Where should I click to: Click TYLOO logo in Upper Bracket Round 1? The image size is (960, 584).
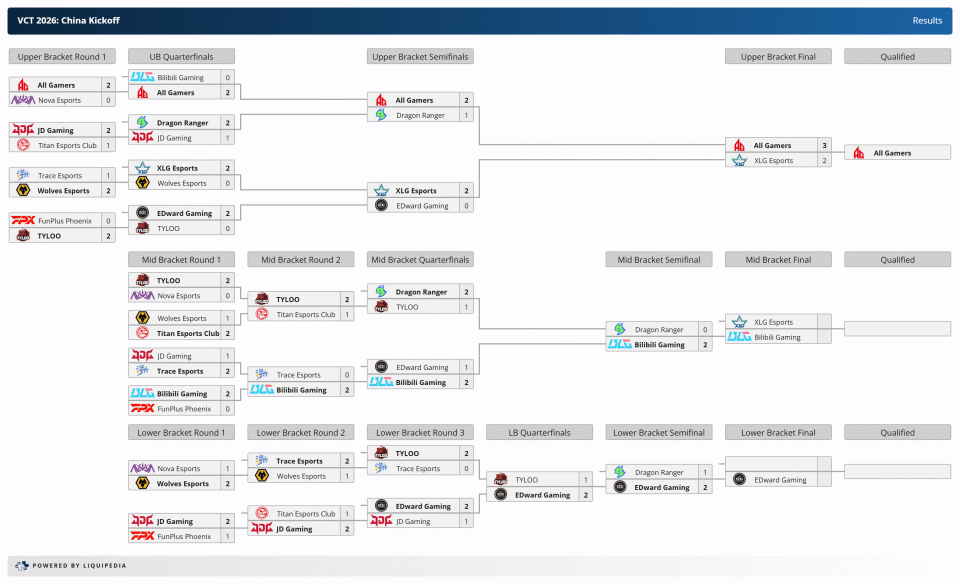[x=23, y=236]
